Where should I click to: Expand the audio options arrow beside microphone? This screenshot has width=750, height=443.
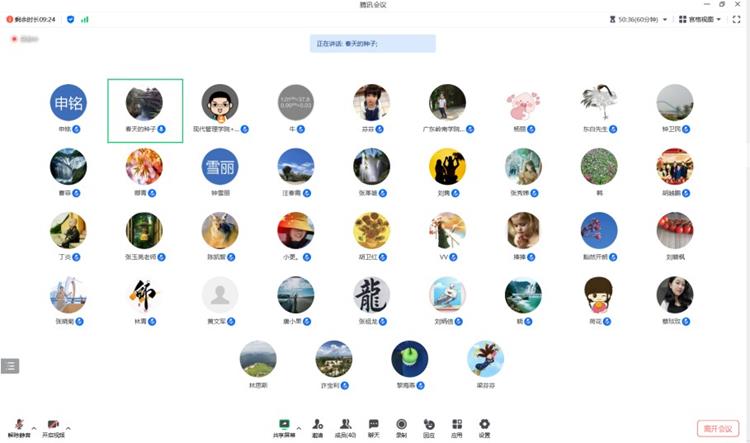click(x=34, y=427)
